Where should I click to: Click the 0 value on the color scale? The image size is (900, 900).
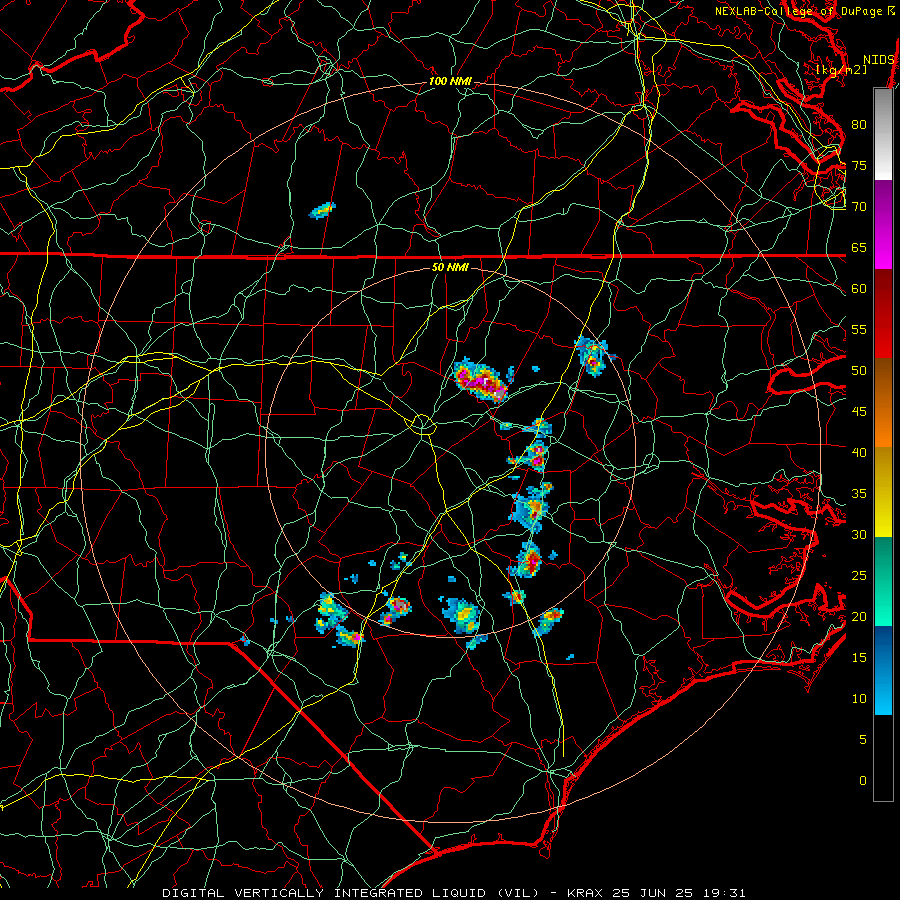[863, 781]
